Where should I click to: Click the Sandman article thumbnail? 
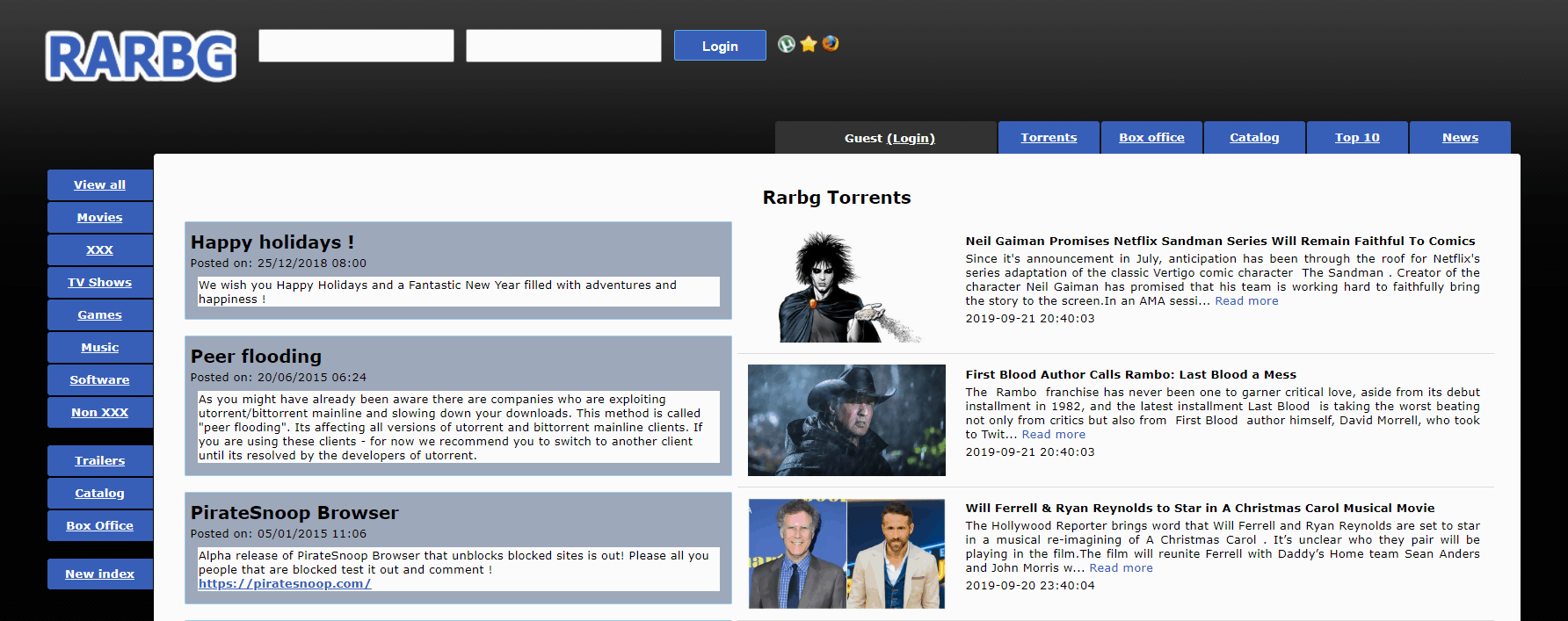click(846, 287)
